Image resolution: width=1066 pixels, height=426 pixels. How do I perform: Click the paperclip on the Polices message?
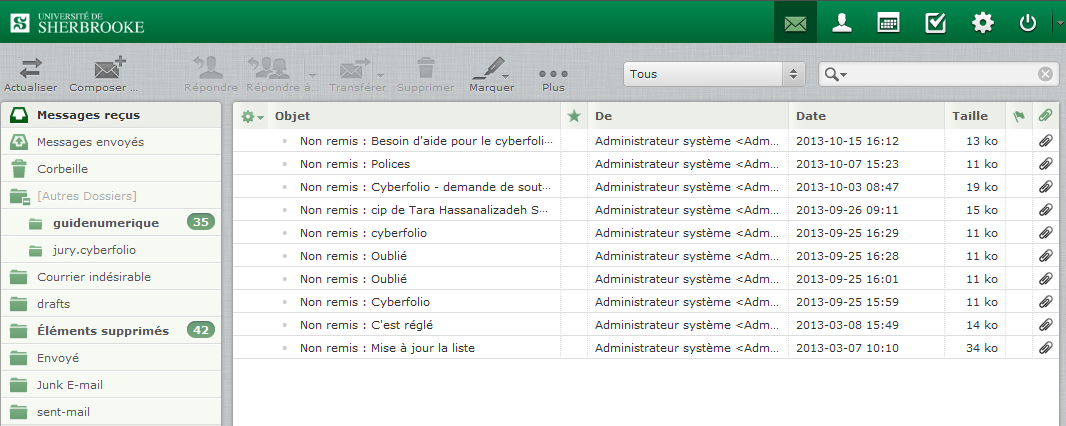(x=1045, y=164)
